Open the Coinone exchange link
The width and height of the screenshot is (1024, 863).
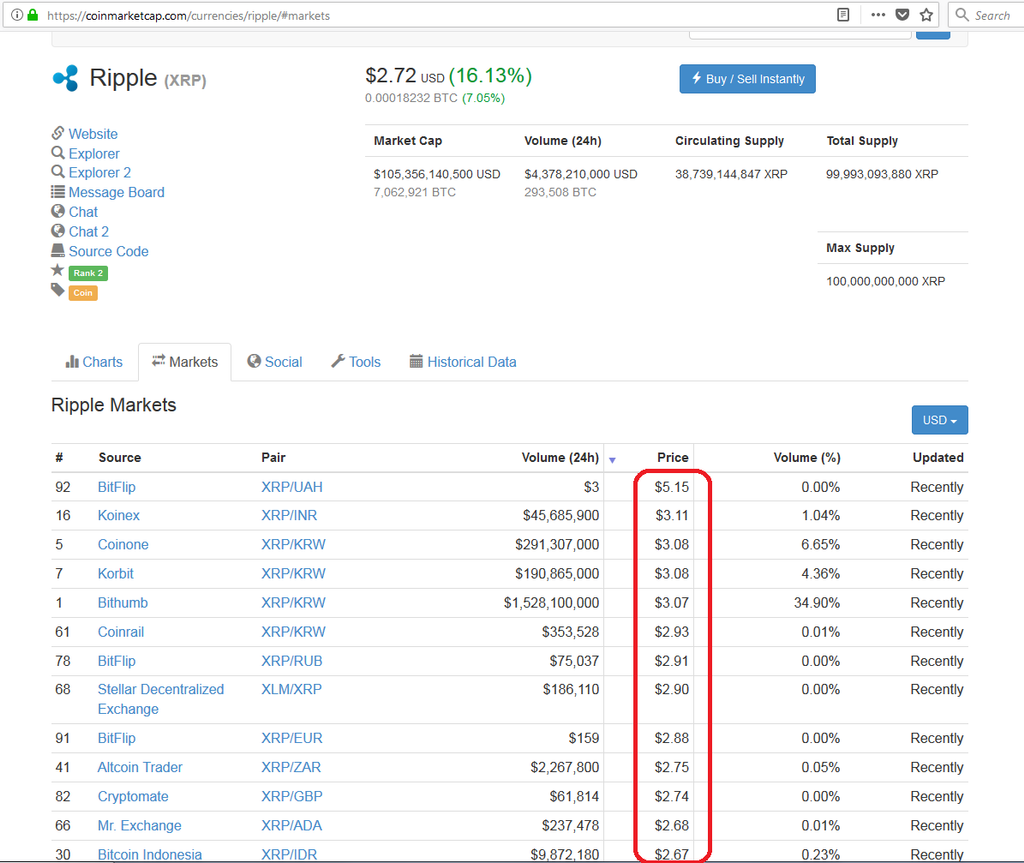[x=123, y=544]
